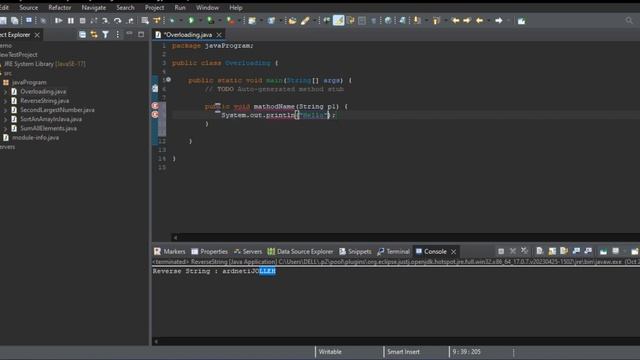640x360 pixels.
Task: Open the Search menu
Action: coord(125,7)
